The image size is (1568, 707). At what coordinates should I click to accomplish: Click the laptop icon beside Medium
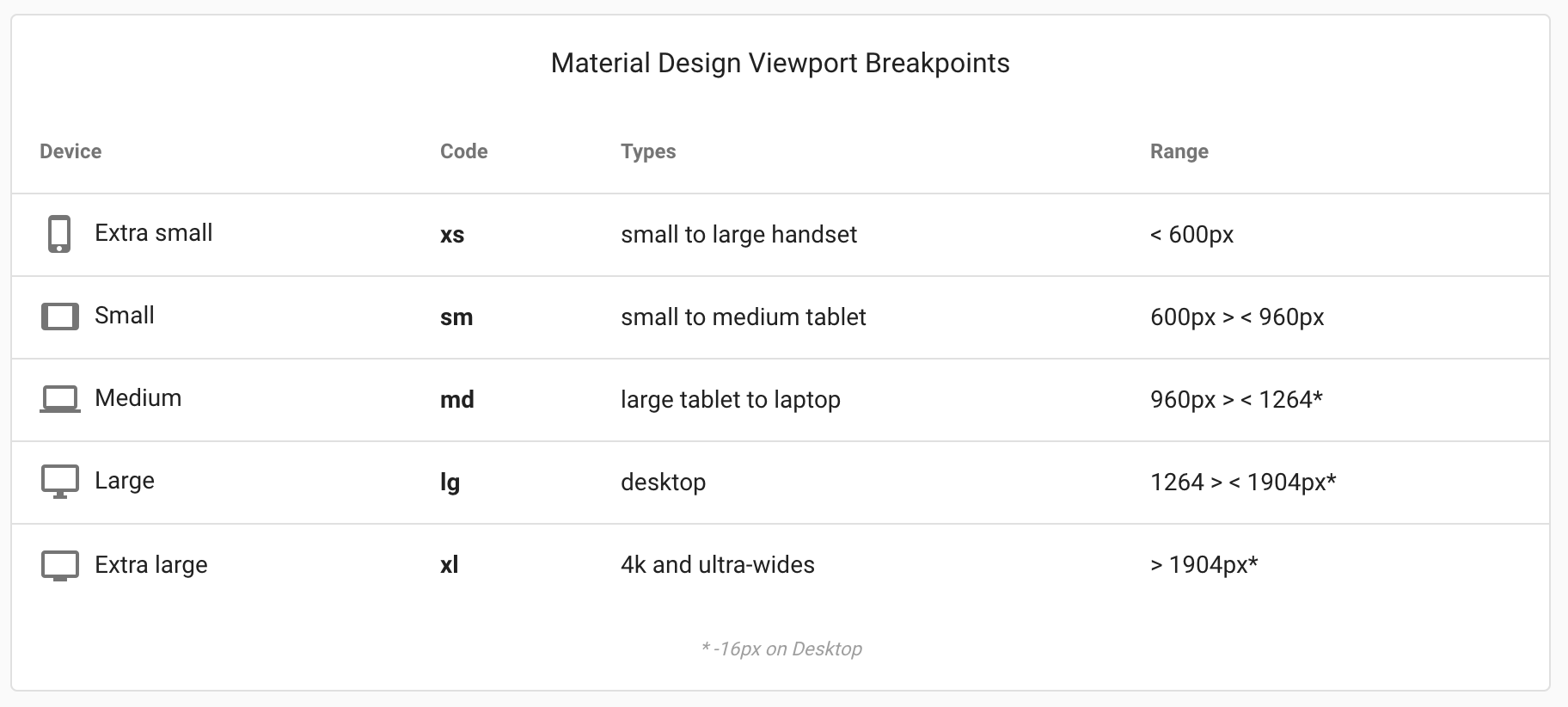pyautogui.click(x=60, y=399)
